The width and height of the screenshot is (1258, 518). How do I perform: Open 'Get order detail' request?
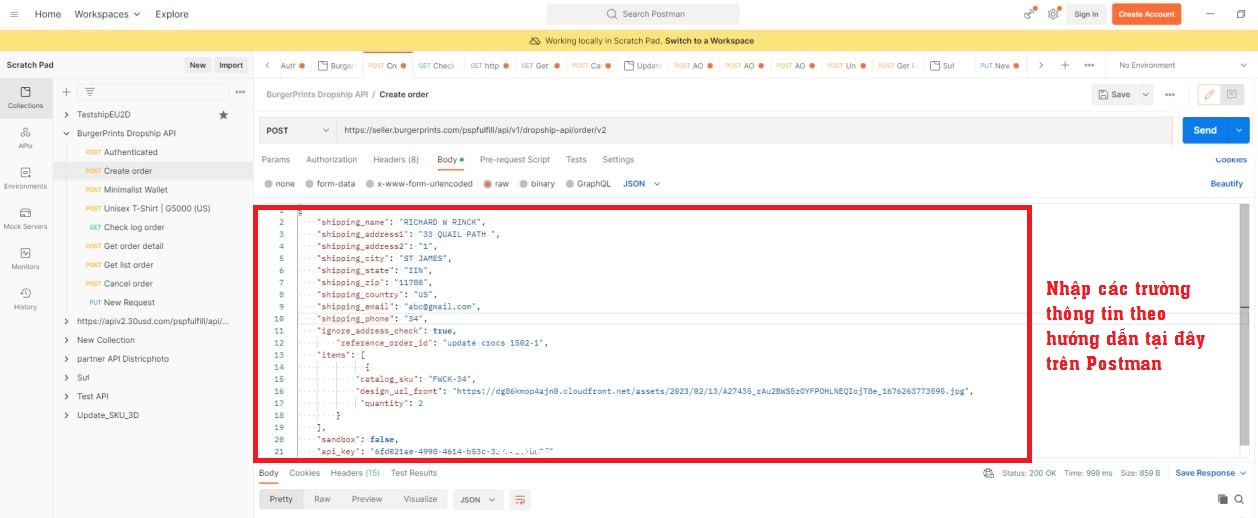(133, 246)
